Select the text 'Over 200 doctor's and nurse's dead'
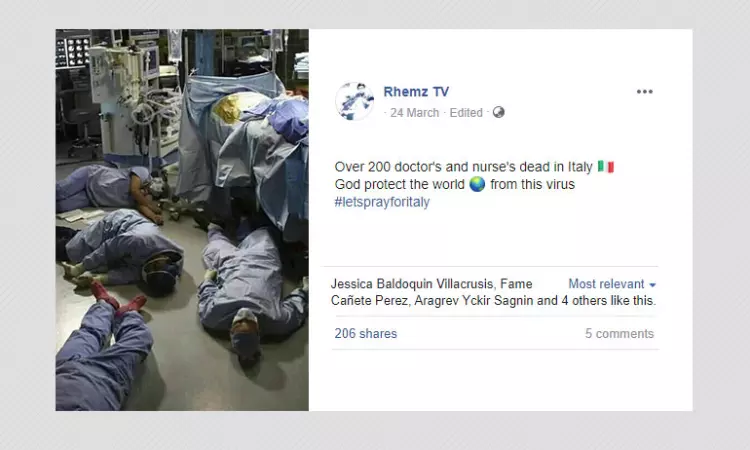Screen dimensions: 750x450 pos(442,167)
